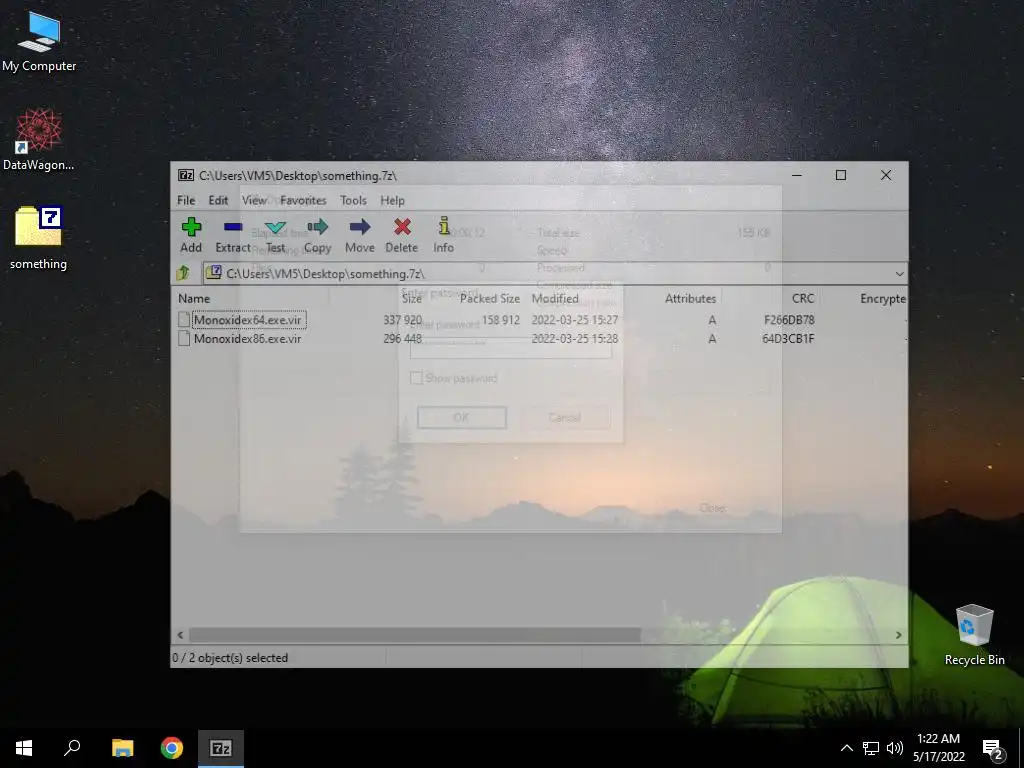Select the Monoxidex64.exe.vir file icon
Screen dimensions: 1024x768
pos(184,319)
